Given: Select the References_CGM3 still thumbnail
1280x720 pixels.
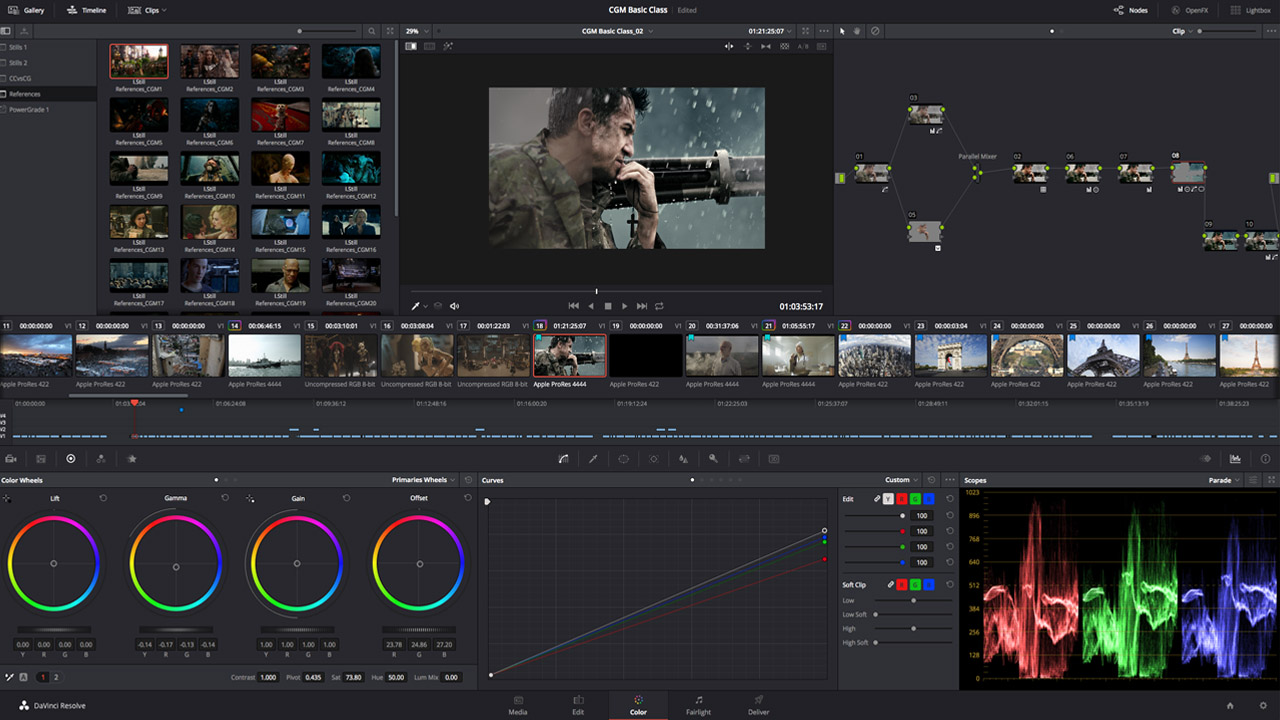Looking at the screenshot, I should coord(280,62).
